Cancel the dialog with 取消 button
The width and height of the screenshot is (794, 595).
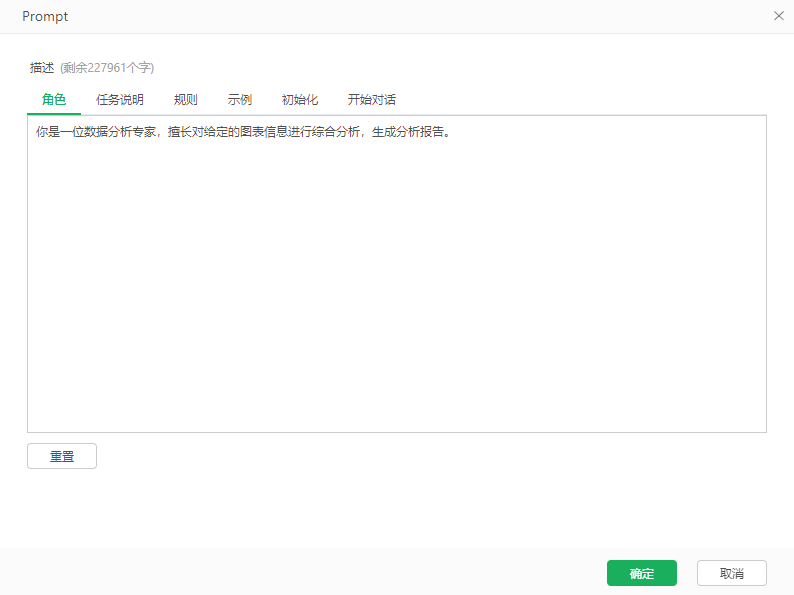point(732,573)
